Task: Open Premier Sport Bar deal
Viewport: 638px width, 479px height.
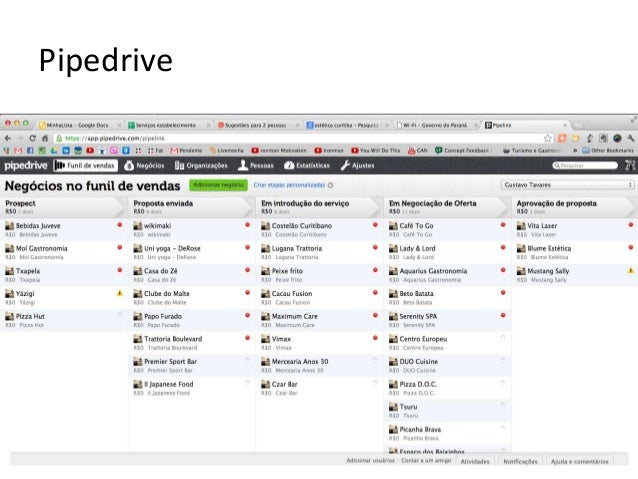Action: 192,365
